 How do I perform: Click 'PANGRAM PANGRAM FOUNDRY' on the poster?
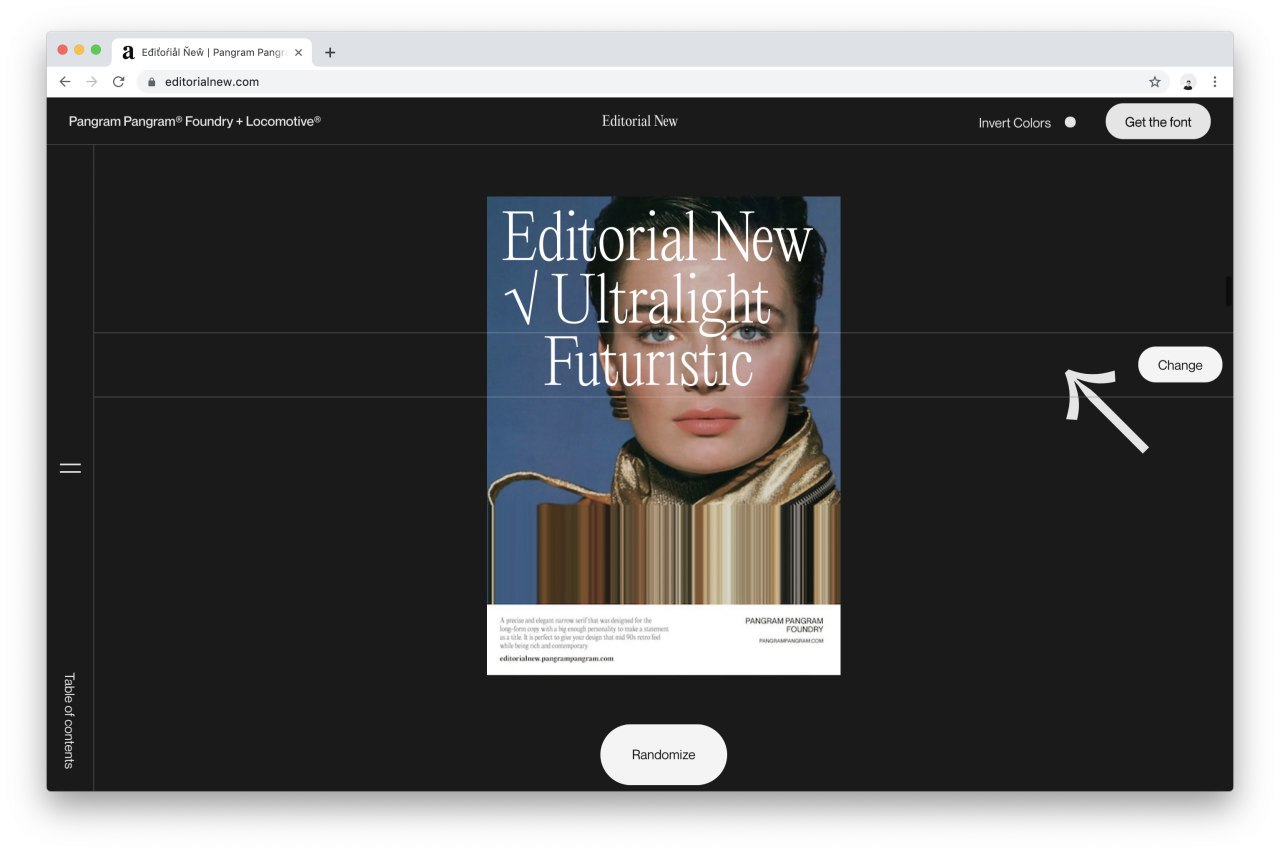[x=784, y=625]
